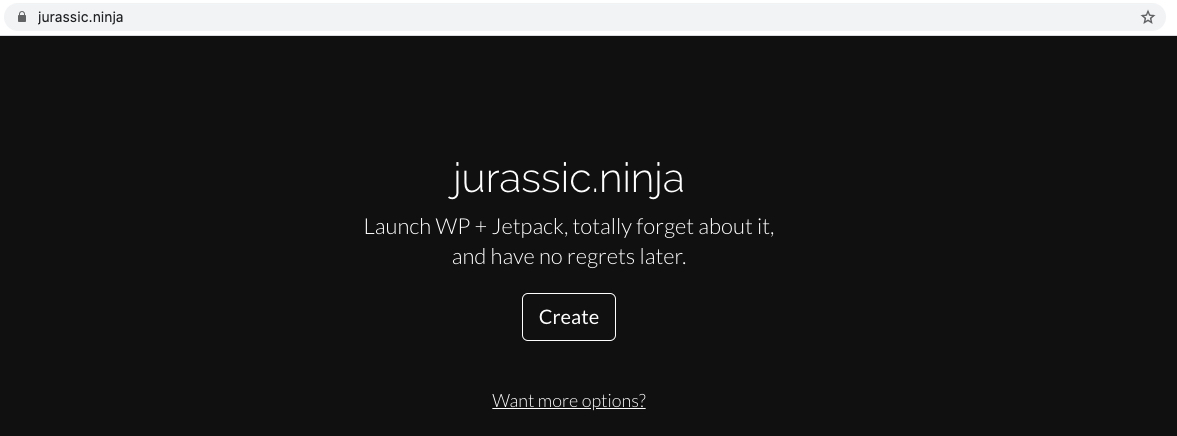Click the "totally forget about it," phrase
Image resolution: width=1177 pixels, height=436 pixels.
coord(673,227)
